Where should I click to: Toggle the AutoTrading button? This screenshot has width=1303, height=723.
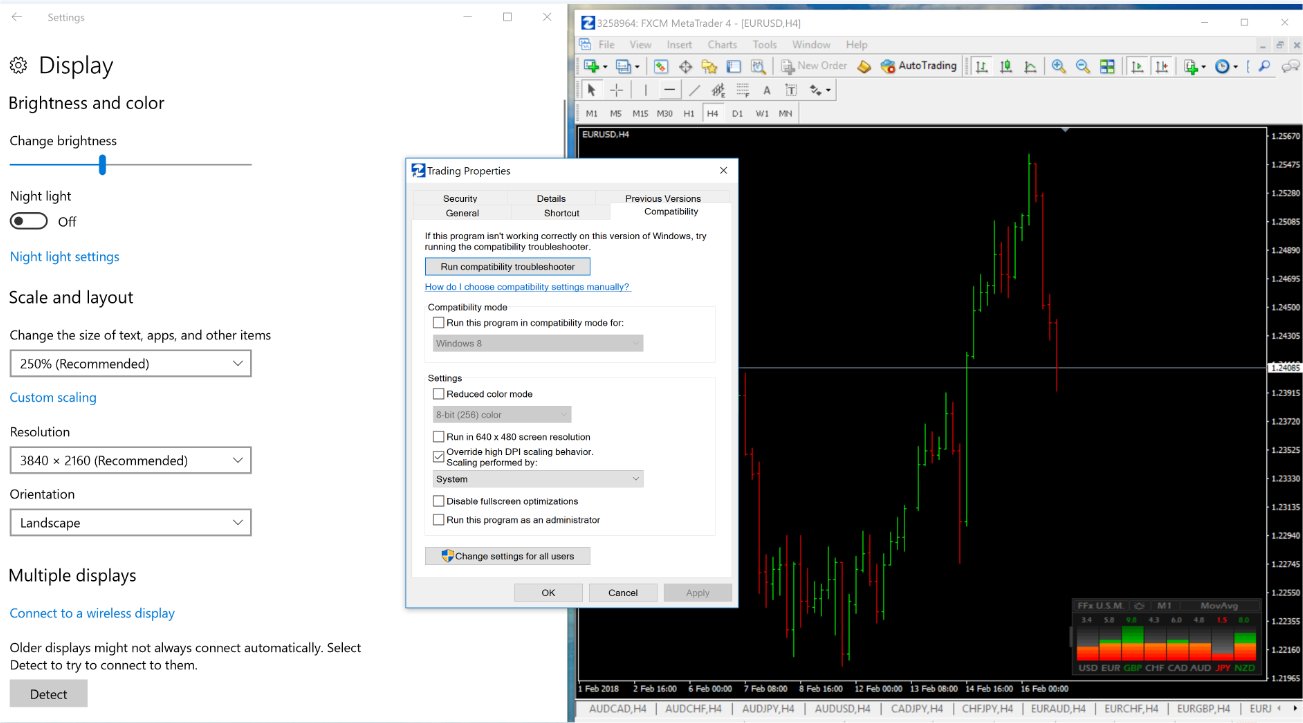[918, 66]
